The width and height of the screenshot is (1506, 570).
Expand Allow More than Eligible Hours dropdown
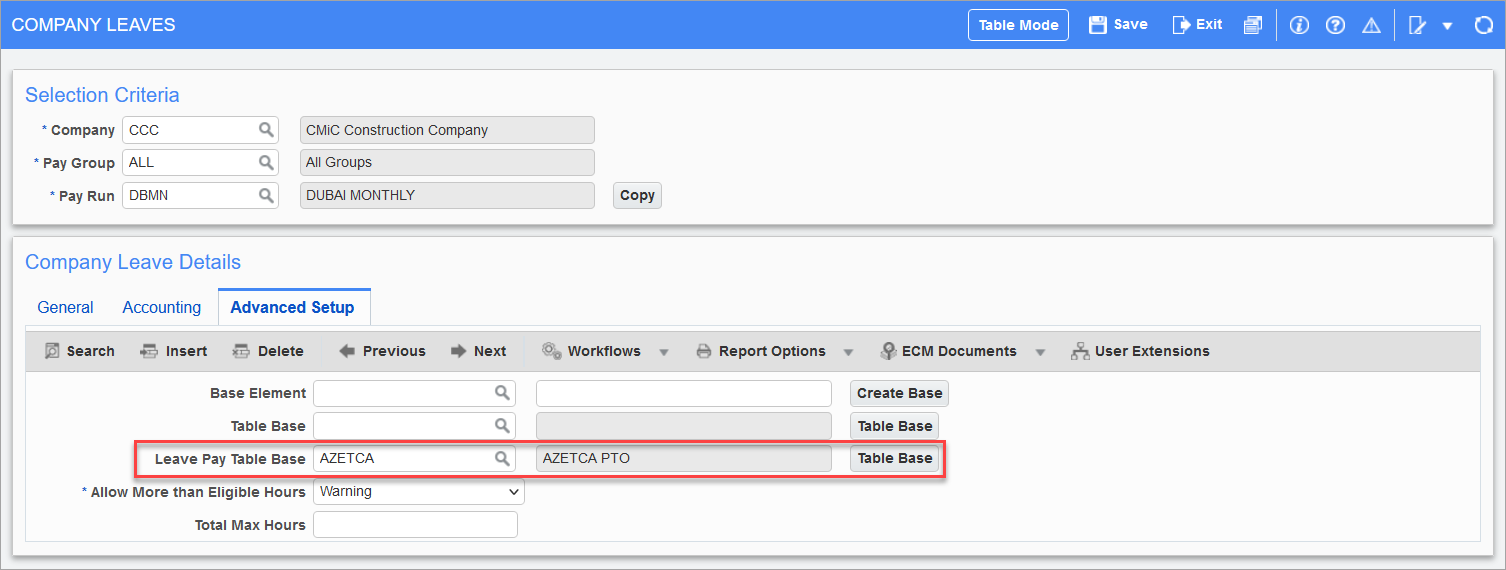coord(514,492)
